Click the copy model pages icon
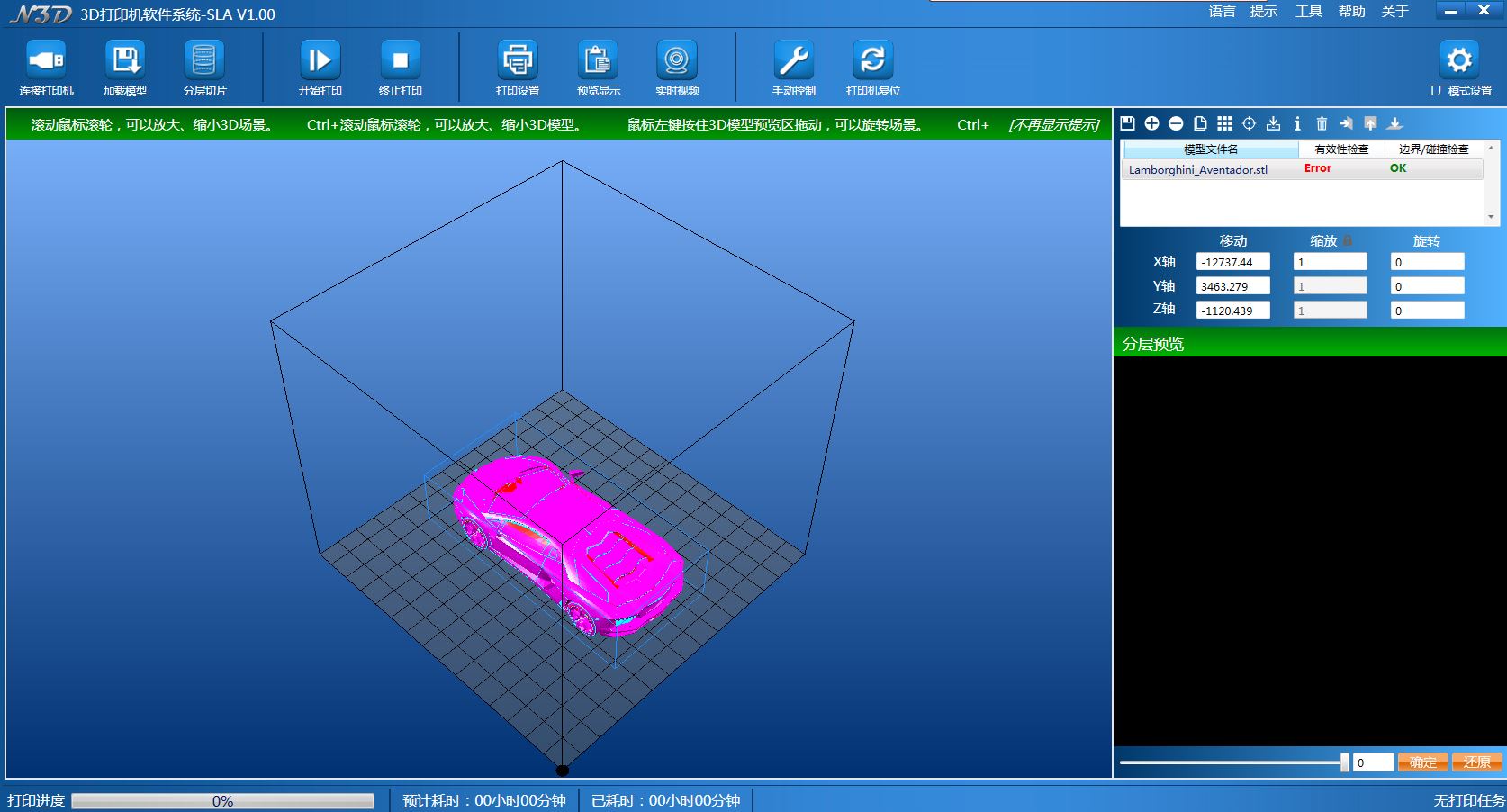1507x812 pixels. pyautogui.click(x=1200, y=123)
